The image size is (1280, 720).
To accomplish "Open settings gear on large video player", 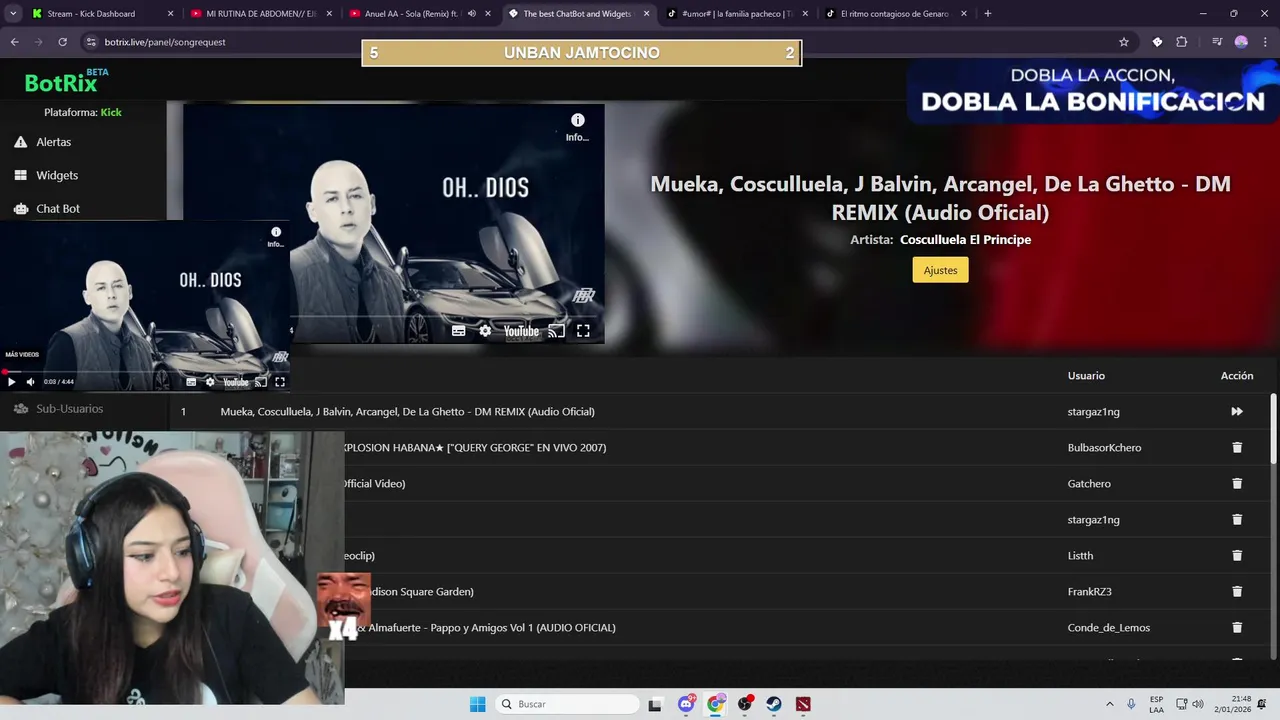I will pyautogui.click(x=485, y=331).
